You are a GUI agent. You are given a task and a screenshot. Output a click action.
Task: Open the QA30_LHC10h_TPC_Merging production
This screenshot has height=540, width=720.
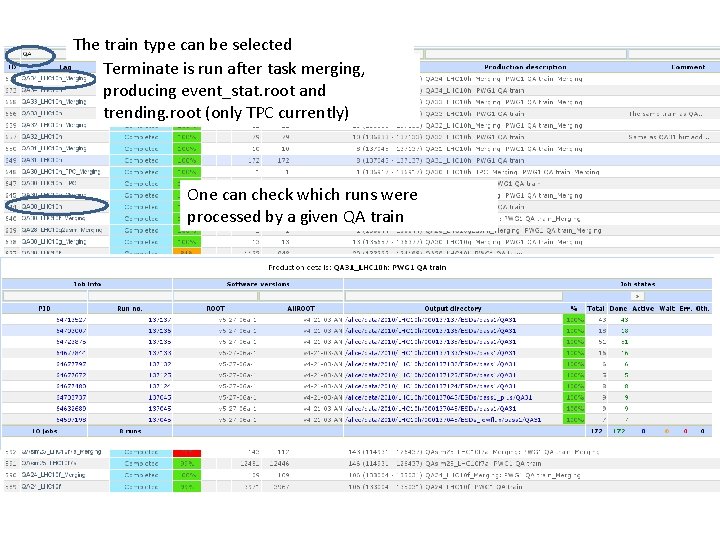(x=61, y=172)
